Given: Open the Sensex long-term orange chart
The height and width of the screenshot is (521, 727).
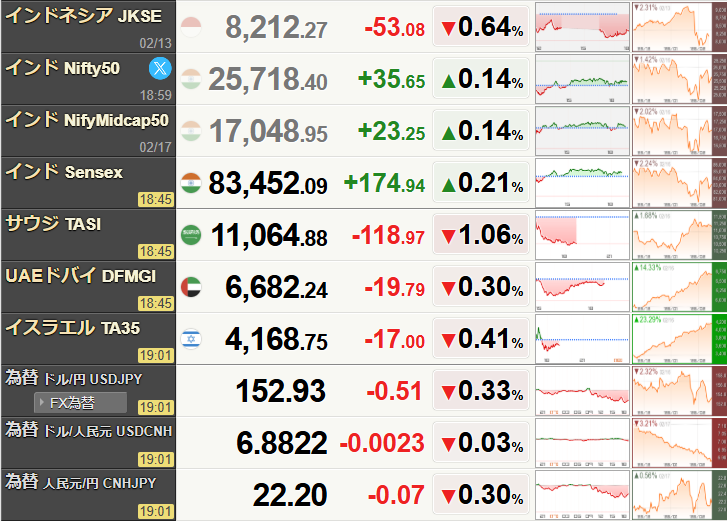Looking at the screenshot, I should point(679,183).
